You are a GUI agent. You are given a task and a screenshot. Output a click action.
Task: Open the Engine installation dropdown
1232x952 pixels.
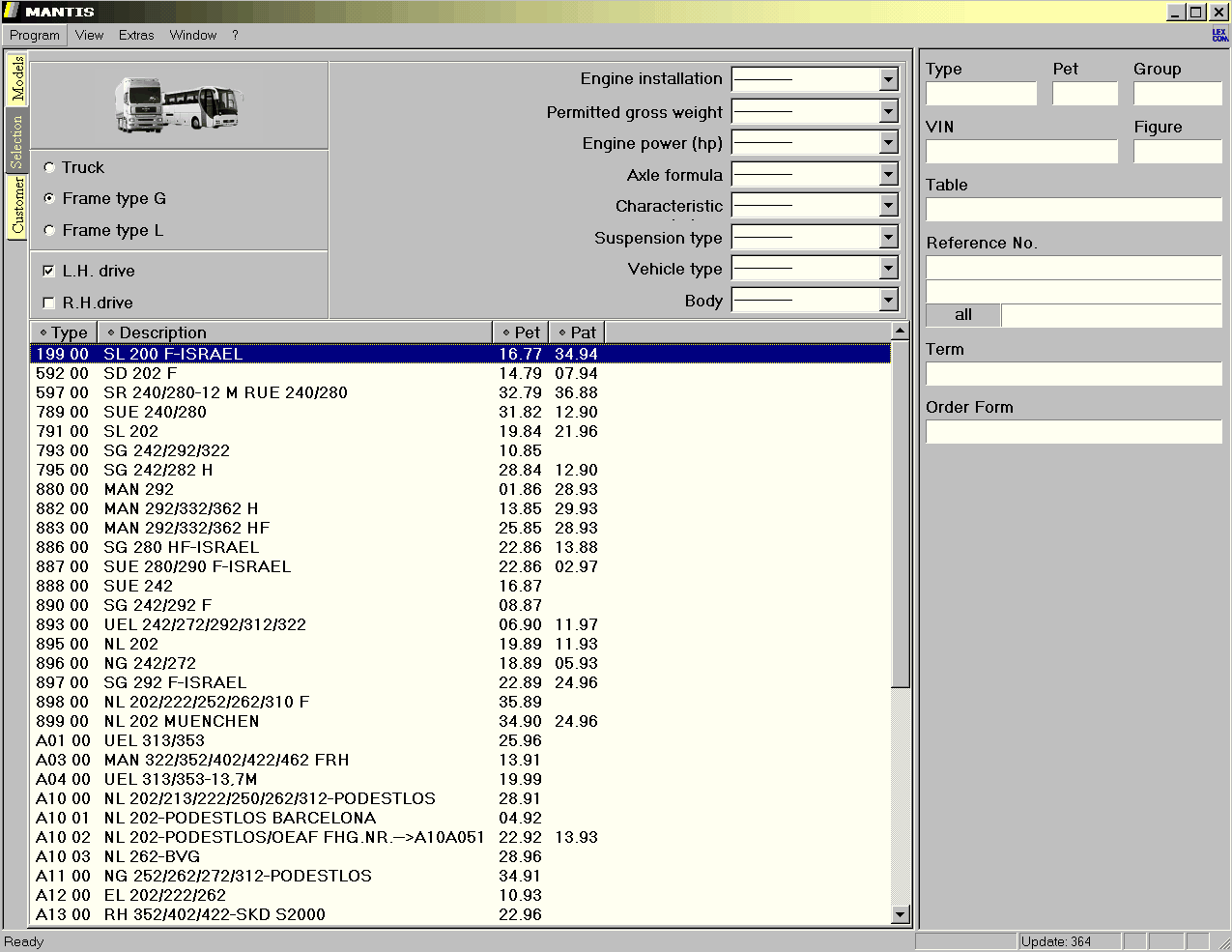click(889, 79)
